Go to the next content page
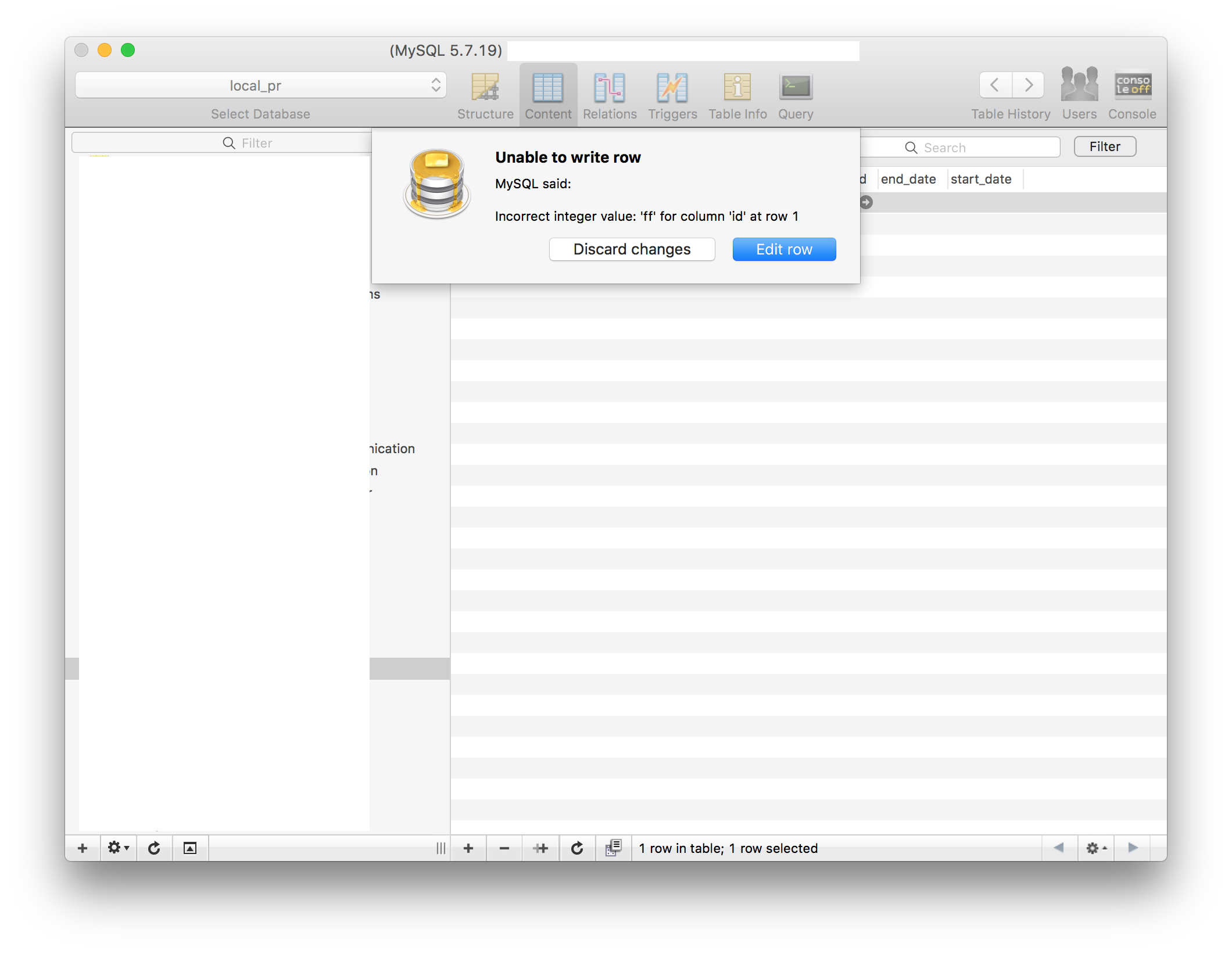 coord(1133,848)
